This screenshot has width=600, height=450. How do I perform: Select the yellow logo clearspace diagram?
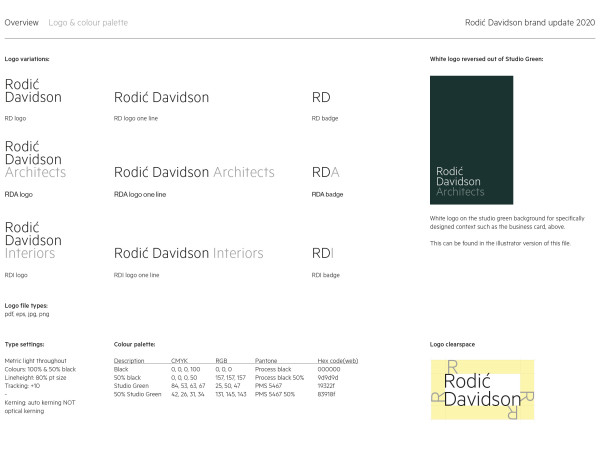481,390
